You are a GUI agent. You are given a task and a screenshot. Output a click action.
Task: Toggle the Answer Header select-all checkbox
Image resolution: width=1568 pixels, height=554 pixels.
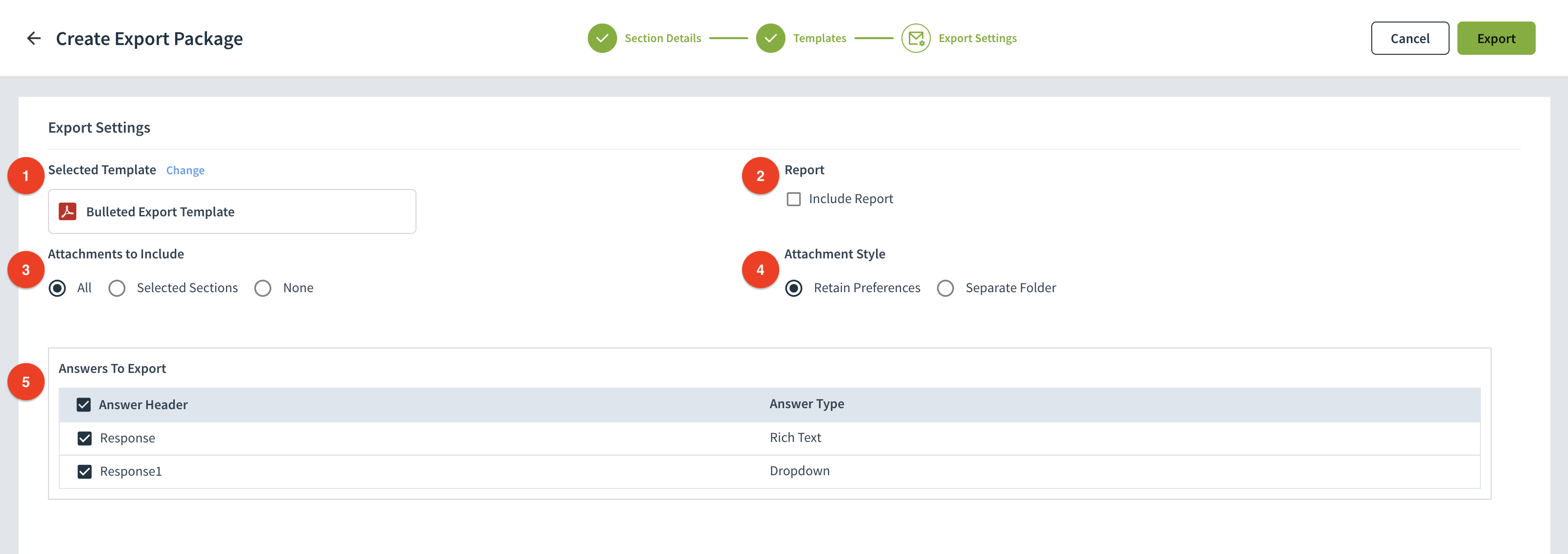click(x=83, y=405)
